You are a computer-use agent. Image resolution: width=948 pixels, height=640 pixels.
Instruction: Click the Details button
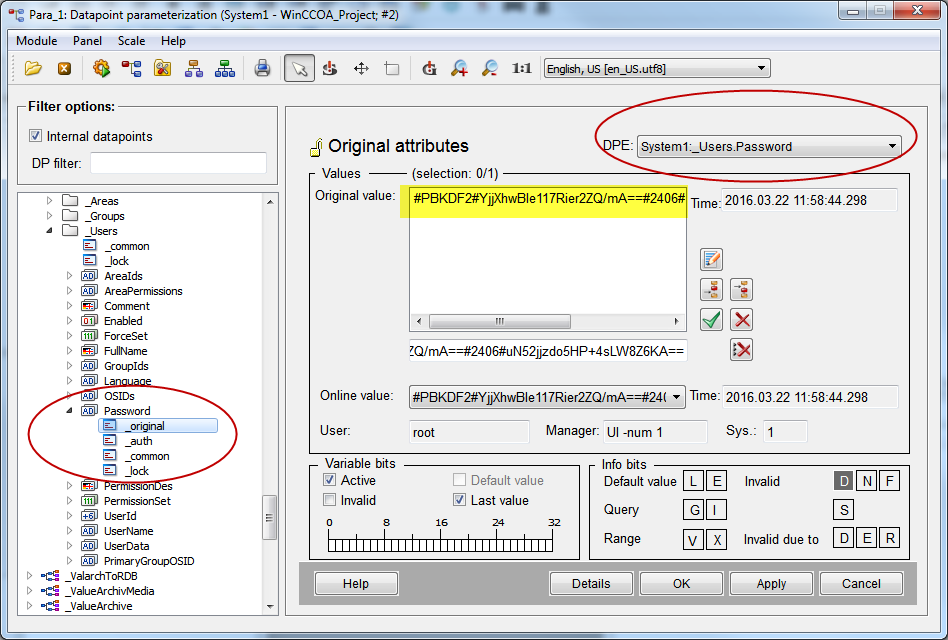[x=591, y=584]
